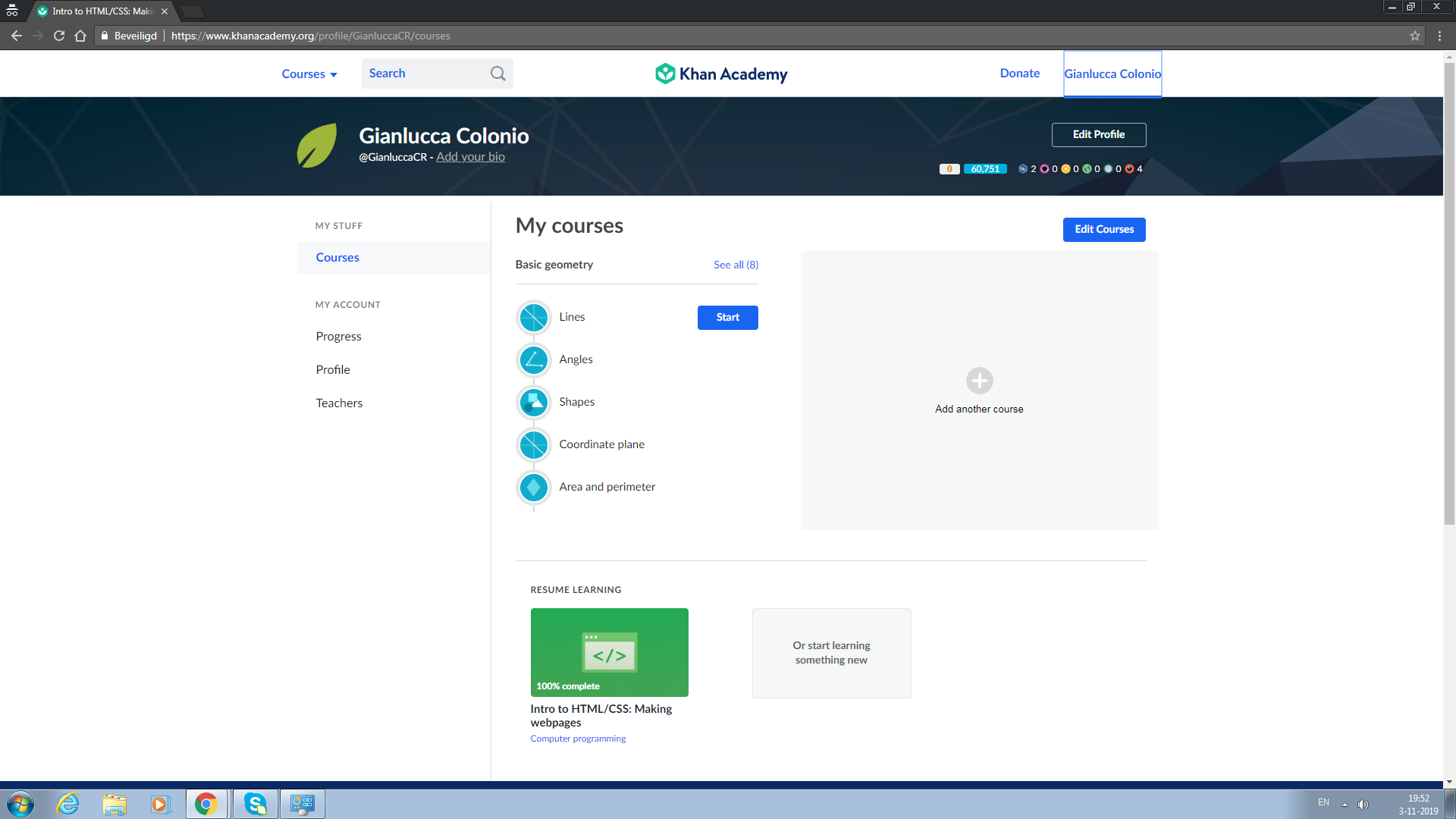Open Intro to HTML/CSS: Making webpages title
Screen dimensions: 1456x819
[x=601, y=716]
